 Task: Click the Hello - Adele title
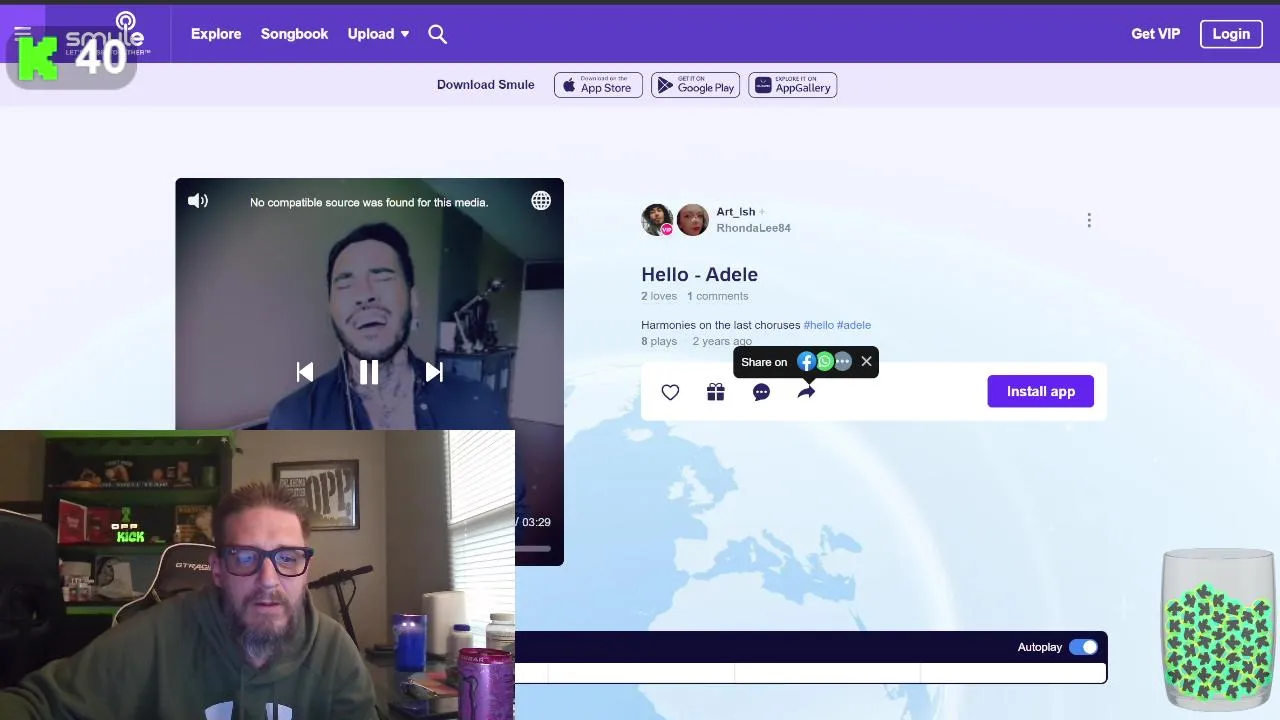(699, 274)
